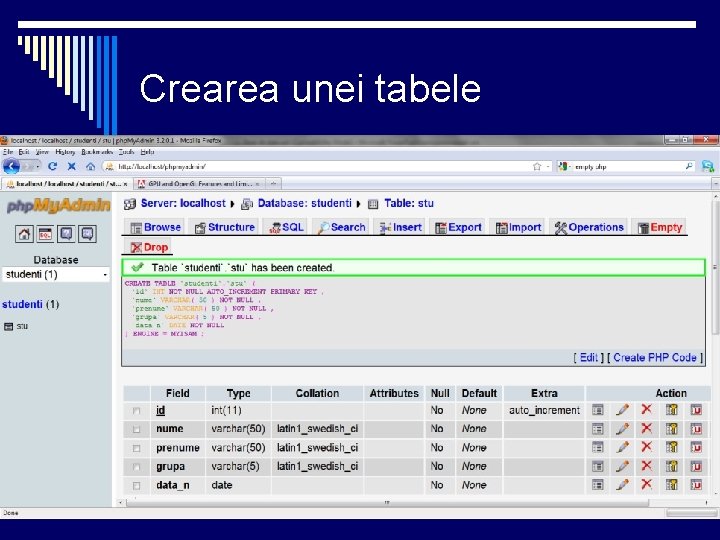720x540 pixels.
Task: Browse distinct values of id field
Action: [597, 410]
